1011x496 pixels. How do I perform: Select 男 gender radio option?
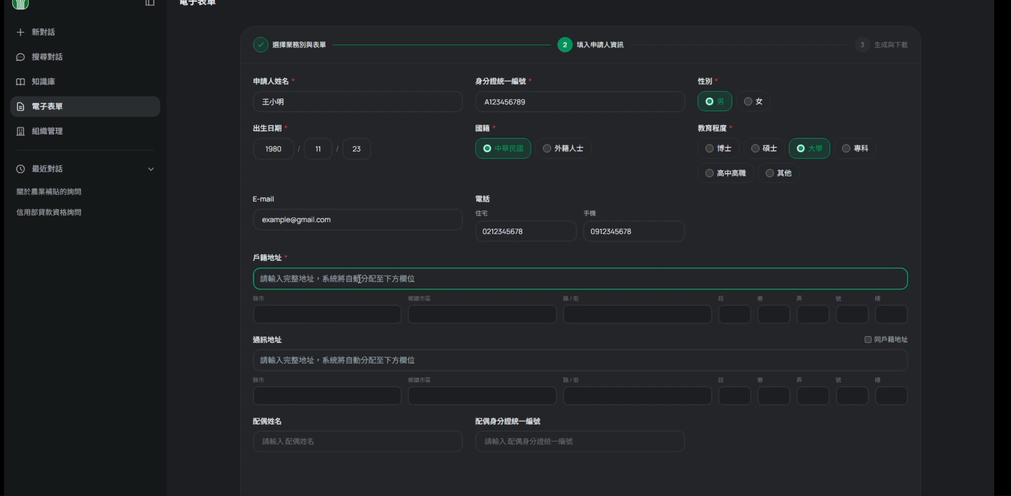[x=714, y=101]
